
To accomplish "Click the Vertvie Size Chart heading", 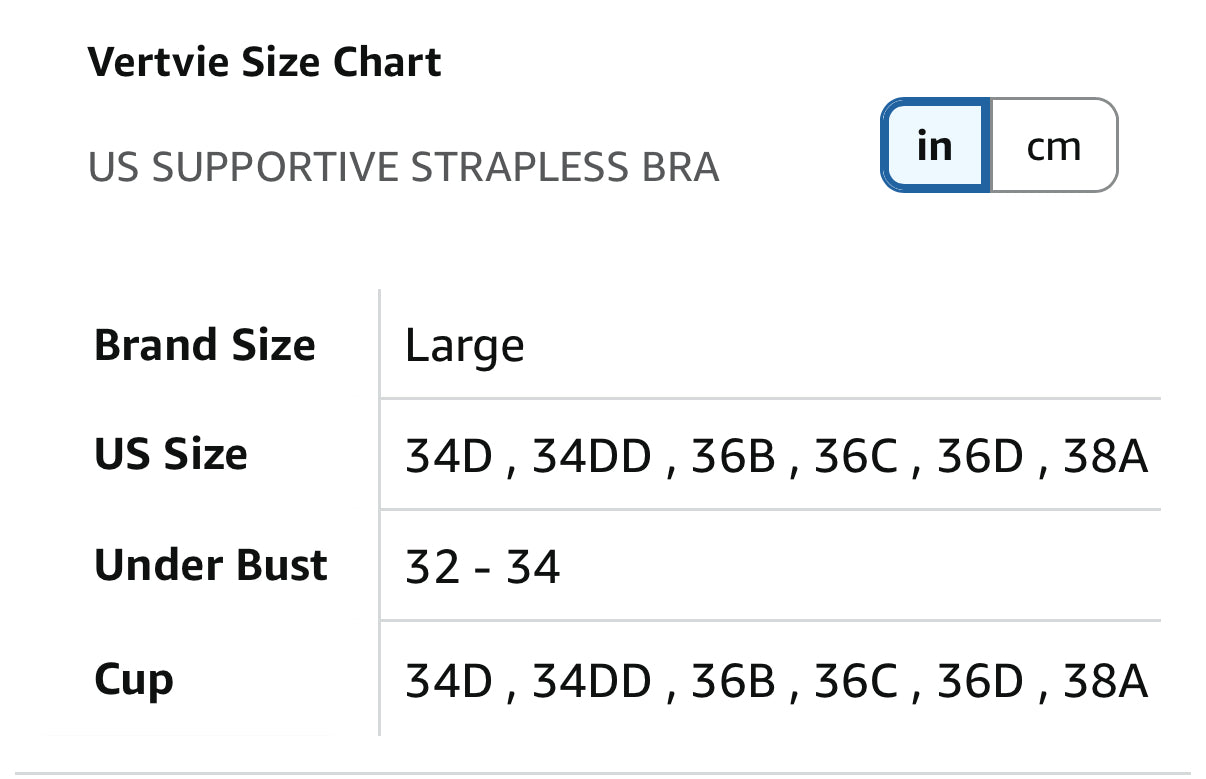I will [x=265, y=62].
